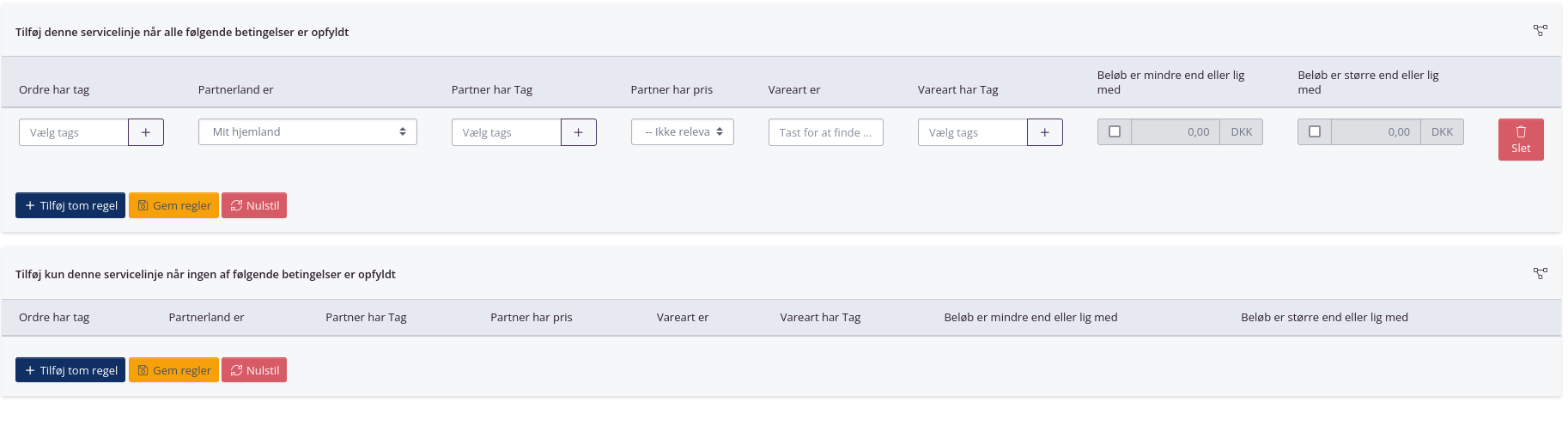Open the 'Mit hjemland' country dropdown
The image size is (1568, 426).
tap(307, 132)
